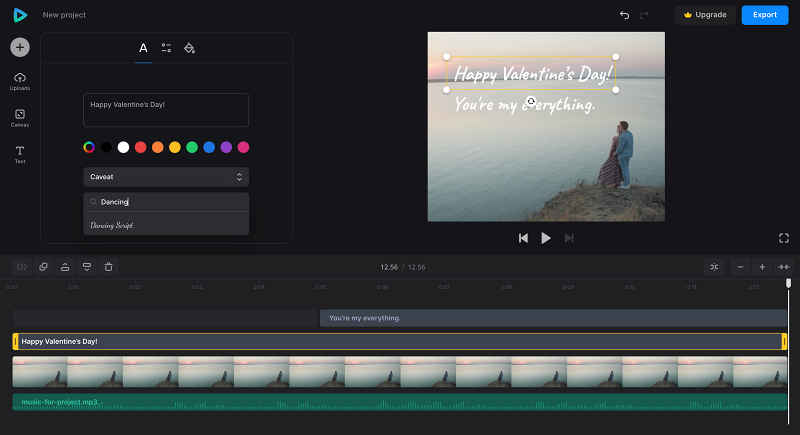
Task: Click the right trim handle of Valentine clip
Action: pyautogui.click(x=784, y=341)
